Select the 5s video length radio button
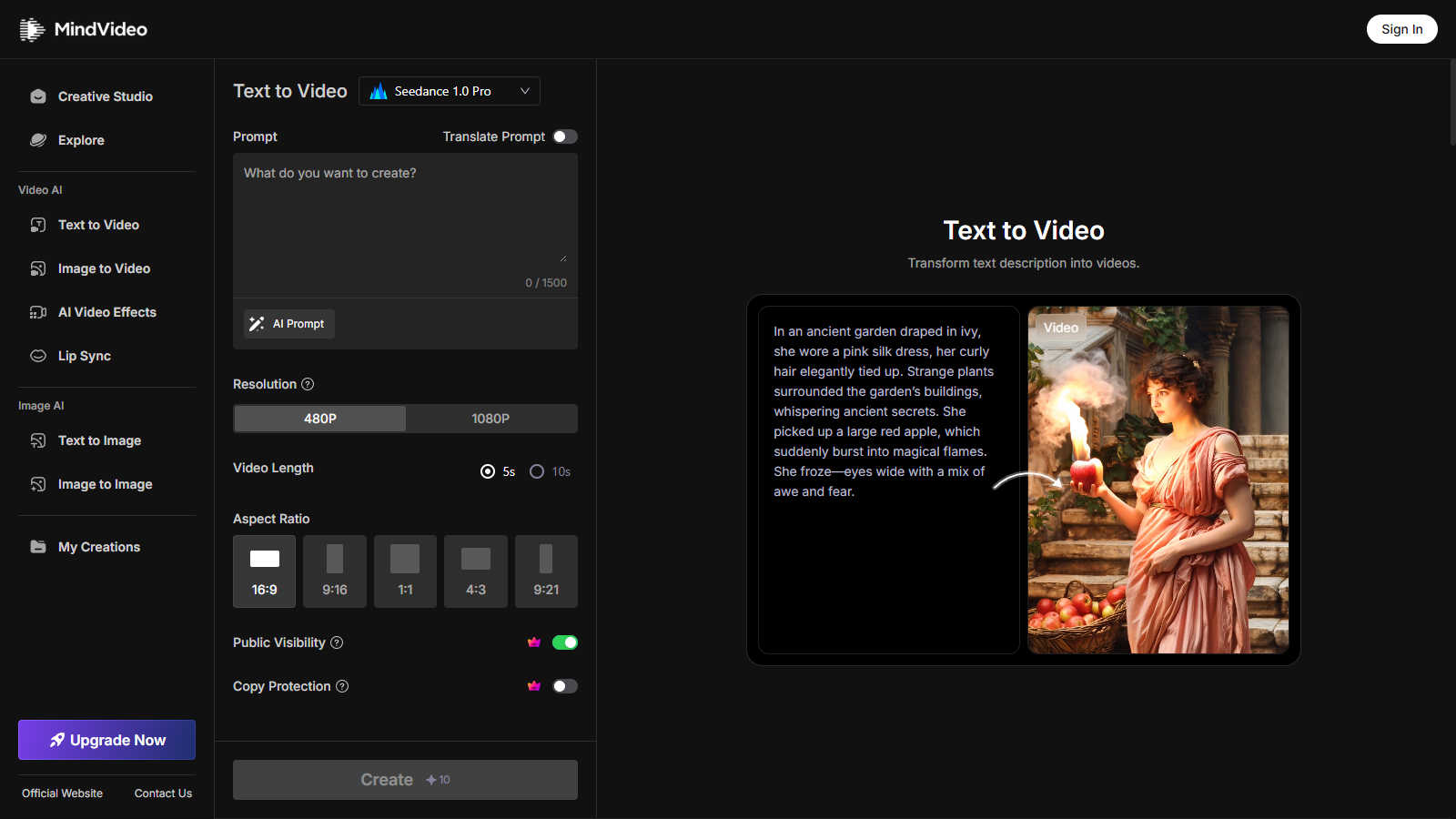The height and width of the screenshot is (819, 1456). point(488,471)
